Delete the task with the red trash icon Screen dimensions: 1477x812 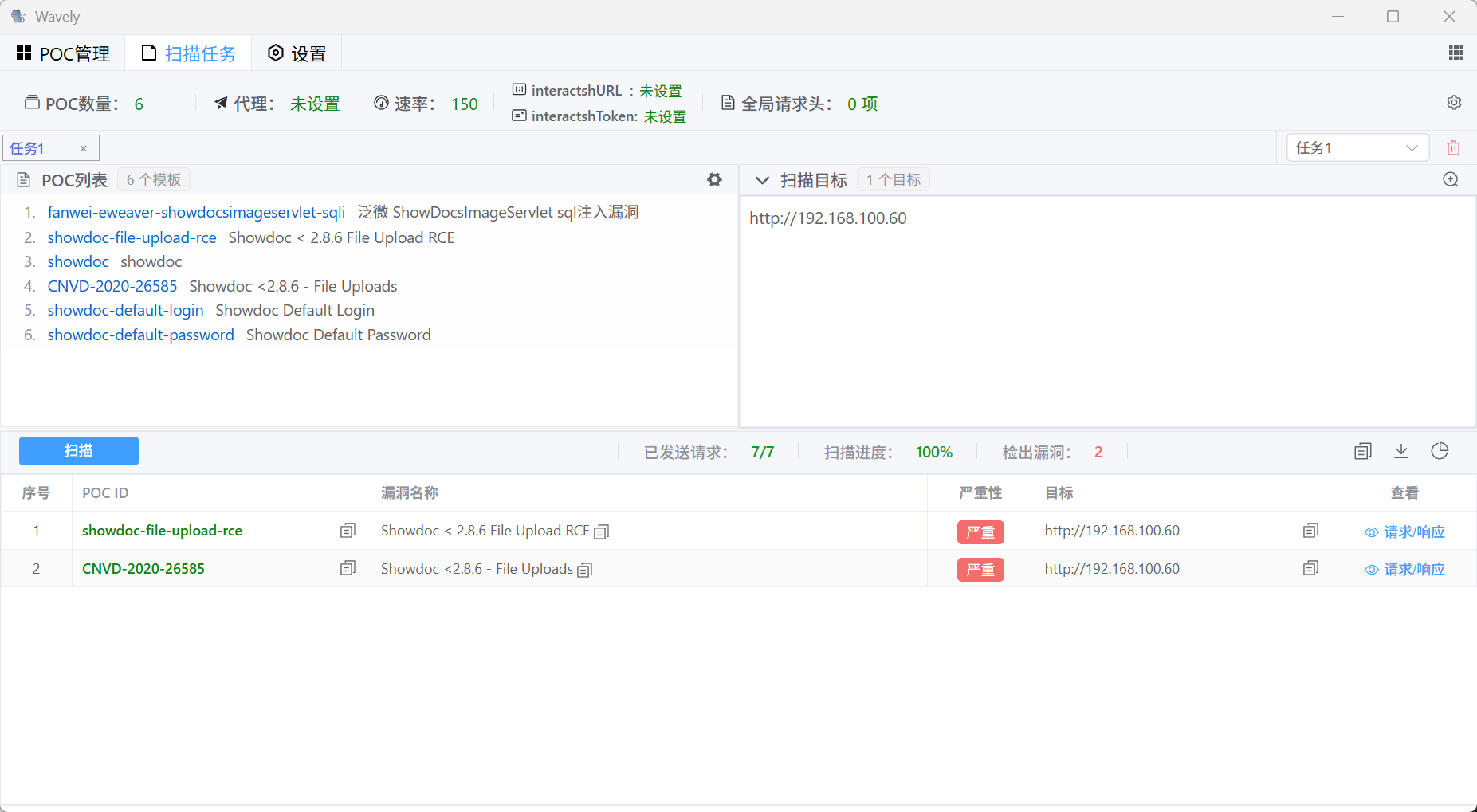[x=1453, y=148]
